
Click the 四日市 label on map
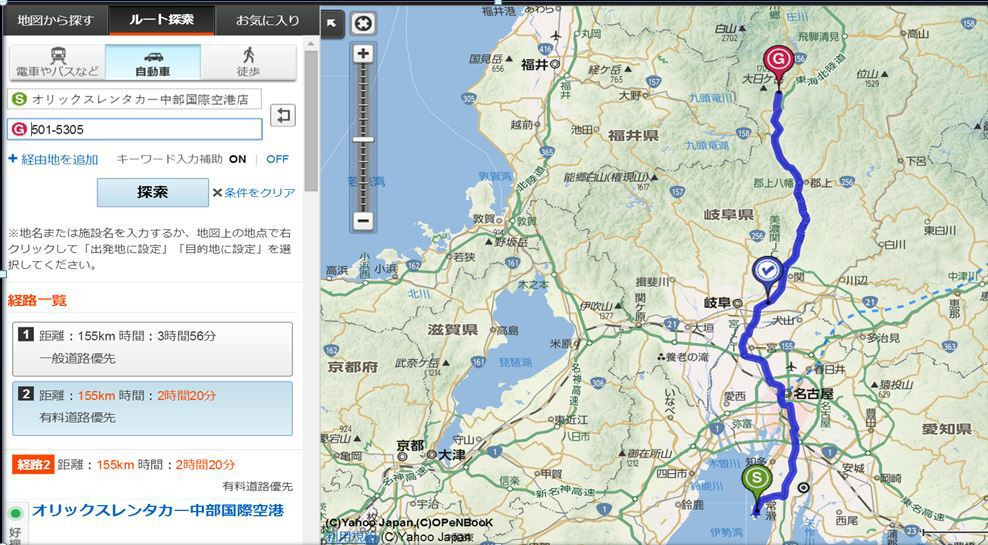pos(672,471)
